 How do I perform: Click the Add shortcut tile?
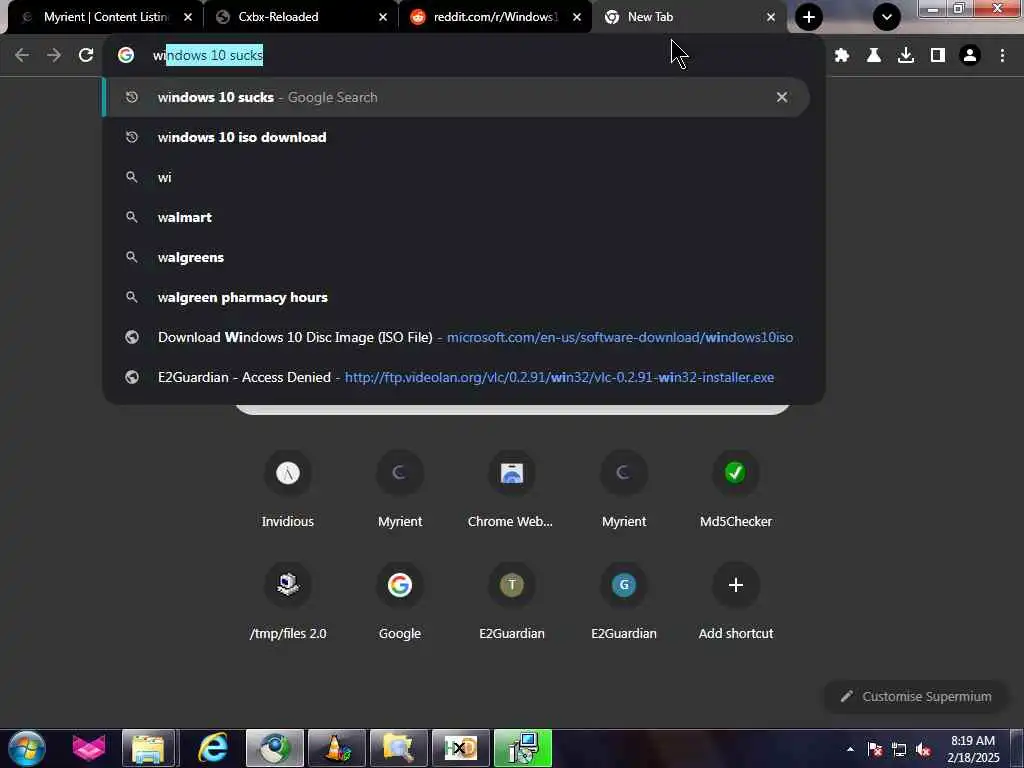tap(735, 601)
